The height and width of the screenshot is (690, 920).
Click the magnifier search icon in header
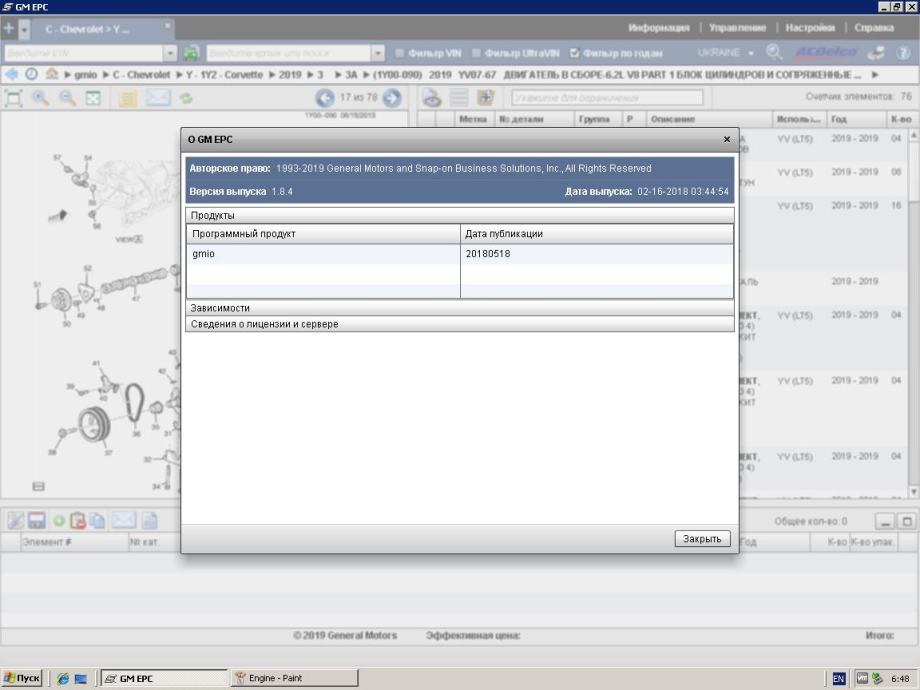click(x=774, y=52)
